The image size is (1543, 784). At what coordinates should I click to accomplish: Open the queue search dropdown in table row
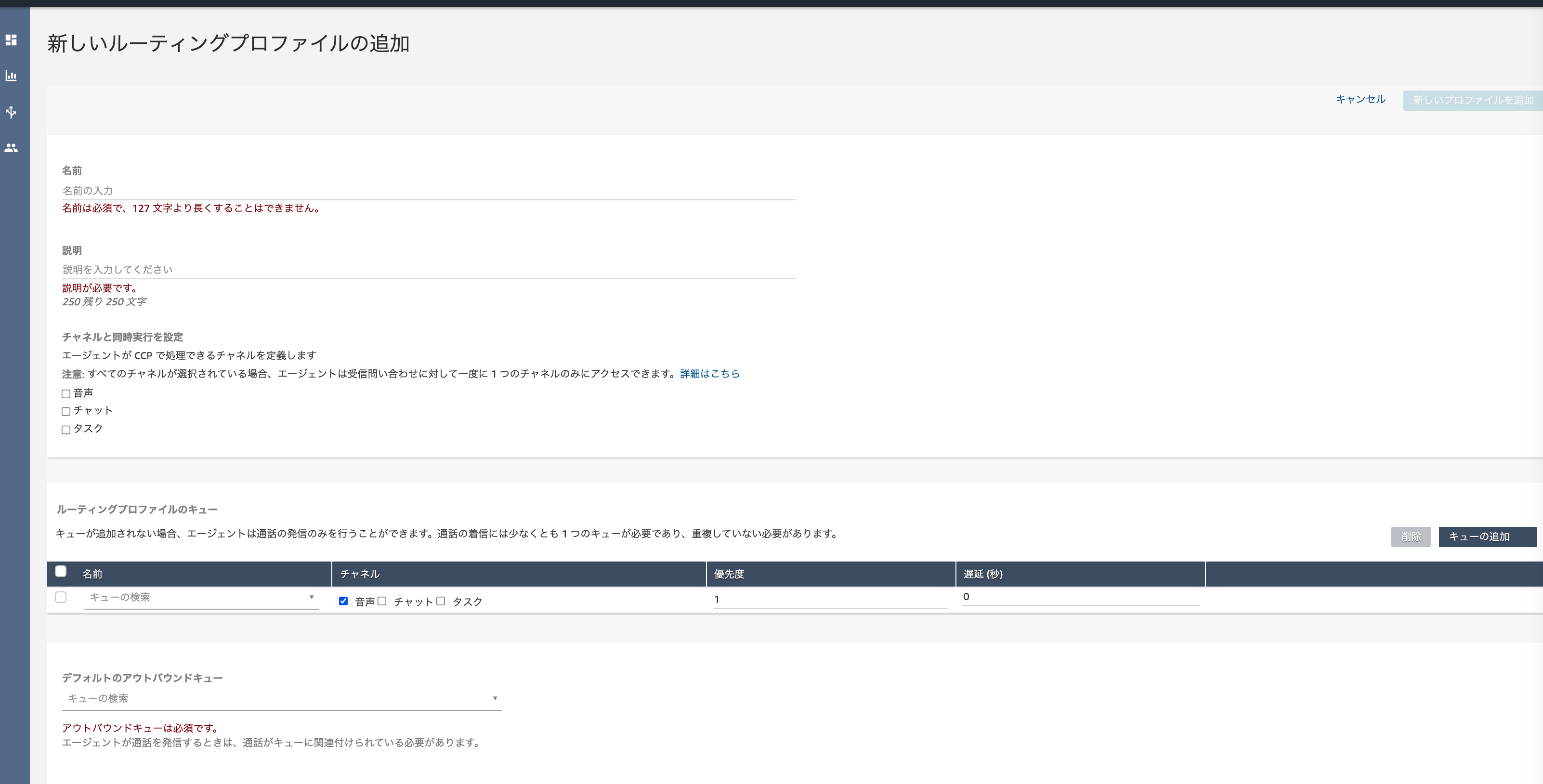point(201,598)
